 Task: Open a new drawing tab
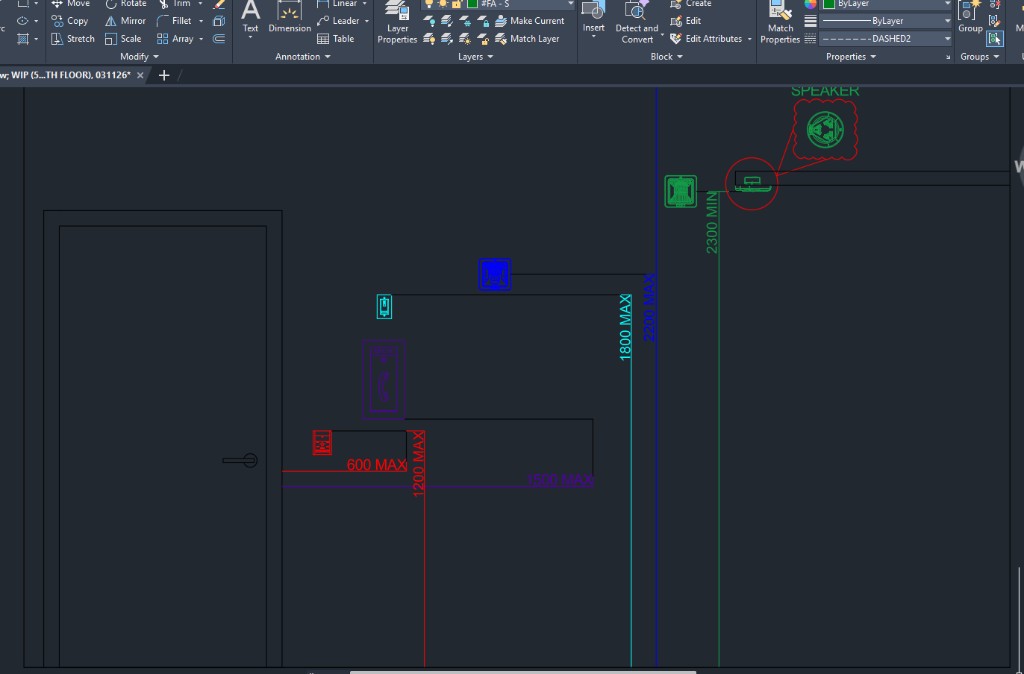(x=164, y=75)
